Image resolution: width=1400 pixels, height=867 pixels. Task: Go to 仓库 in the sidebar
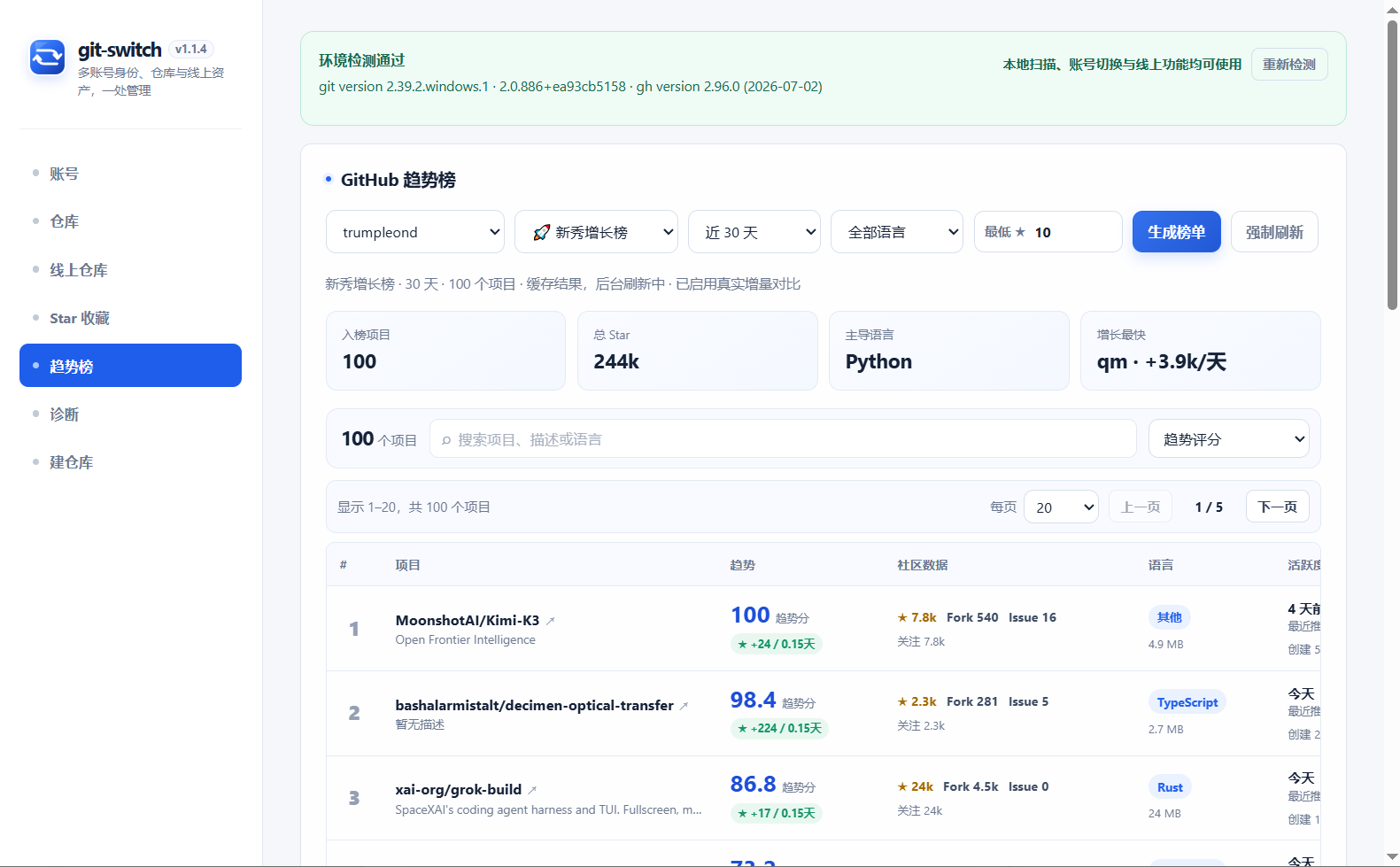130,221
